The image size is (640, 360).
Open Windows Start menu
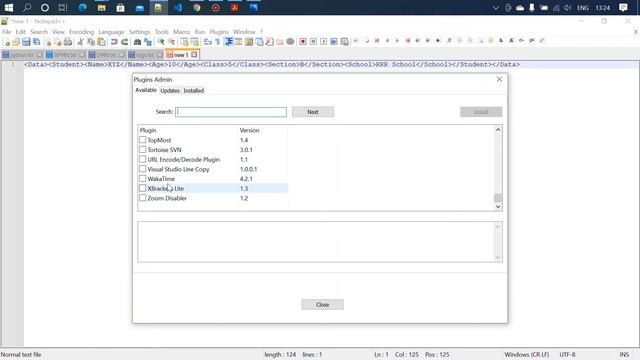click(8, 7)
